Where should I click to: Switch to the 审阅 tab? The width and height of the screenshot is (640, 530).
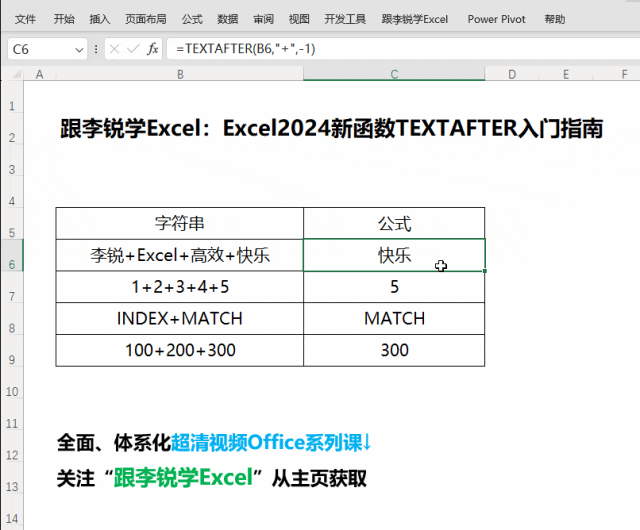pos(263,19)
